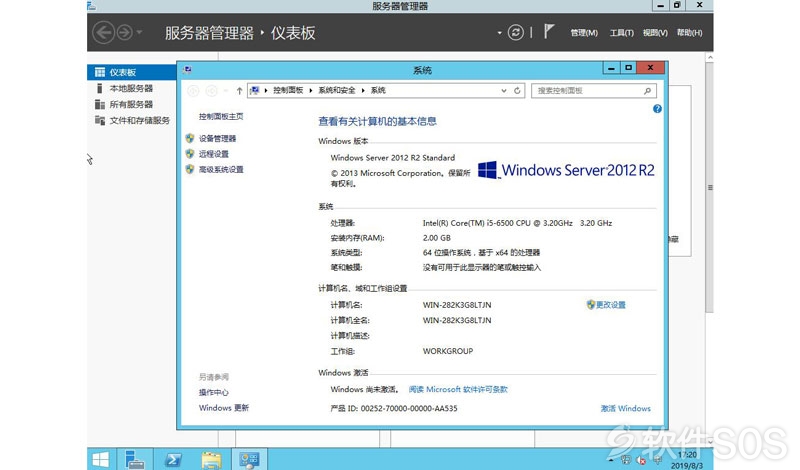
Task: Open 操作中心 link
Action: click(x=214, y=392)
